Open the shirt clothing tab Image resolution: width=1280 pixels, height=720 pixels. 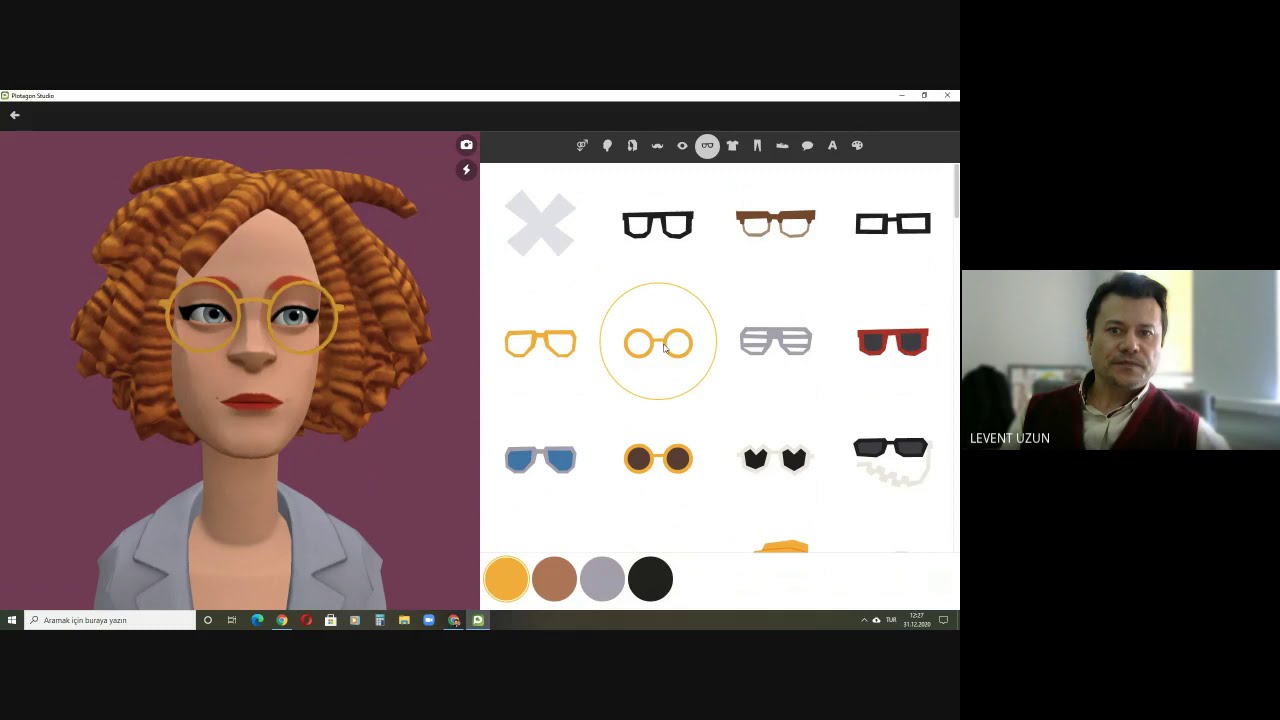coord(732,146)
